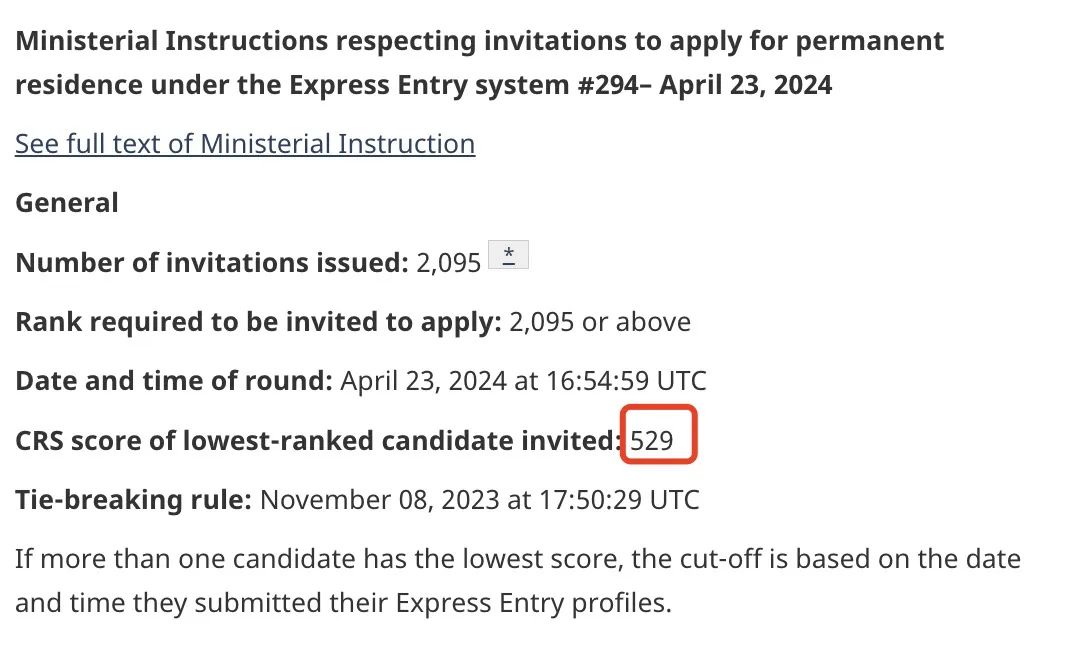Click the red-boxed CRS score 529
The width and height of the screenshot is (1070, 648).
(653, 440)
